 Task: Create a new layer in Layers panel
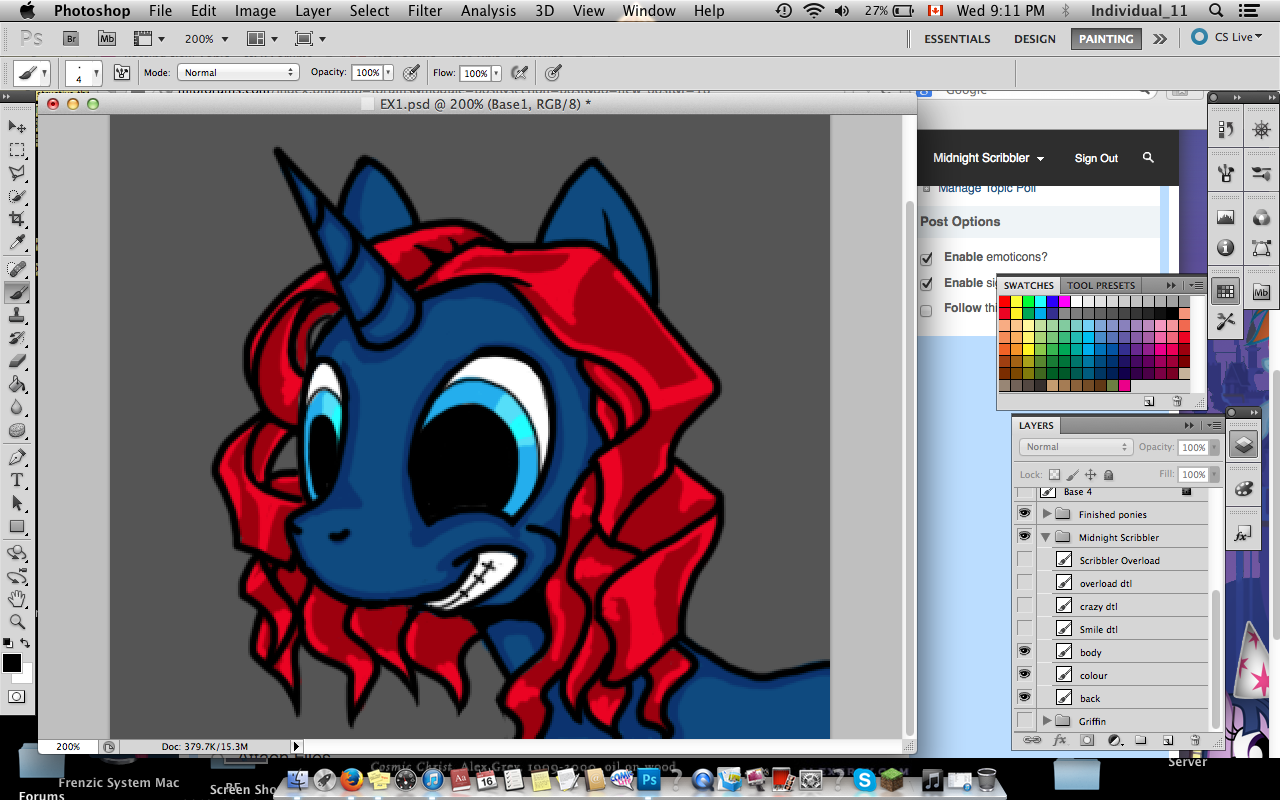coord(1167,741)
